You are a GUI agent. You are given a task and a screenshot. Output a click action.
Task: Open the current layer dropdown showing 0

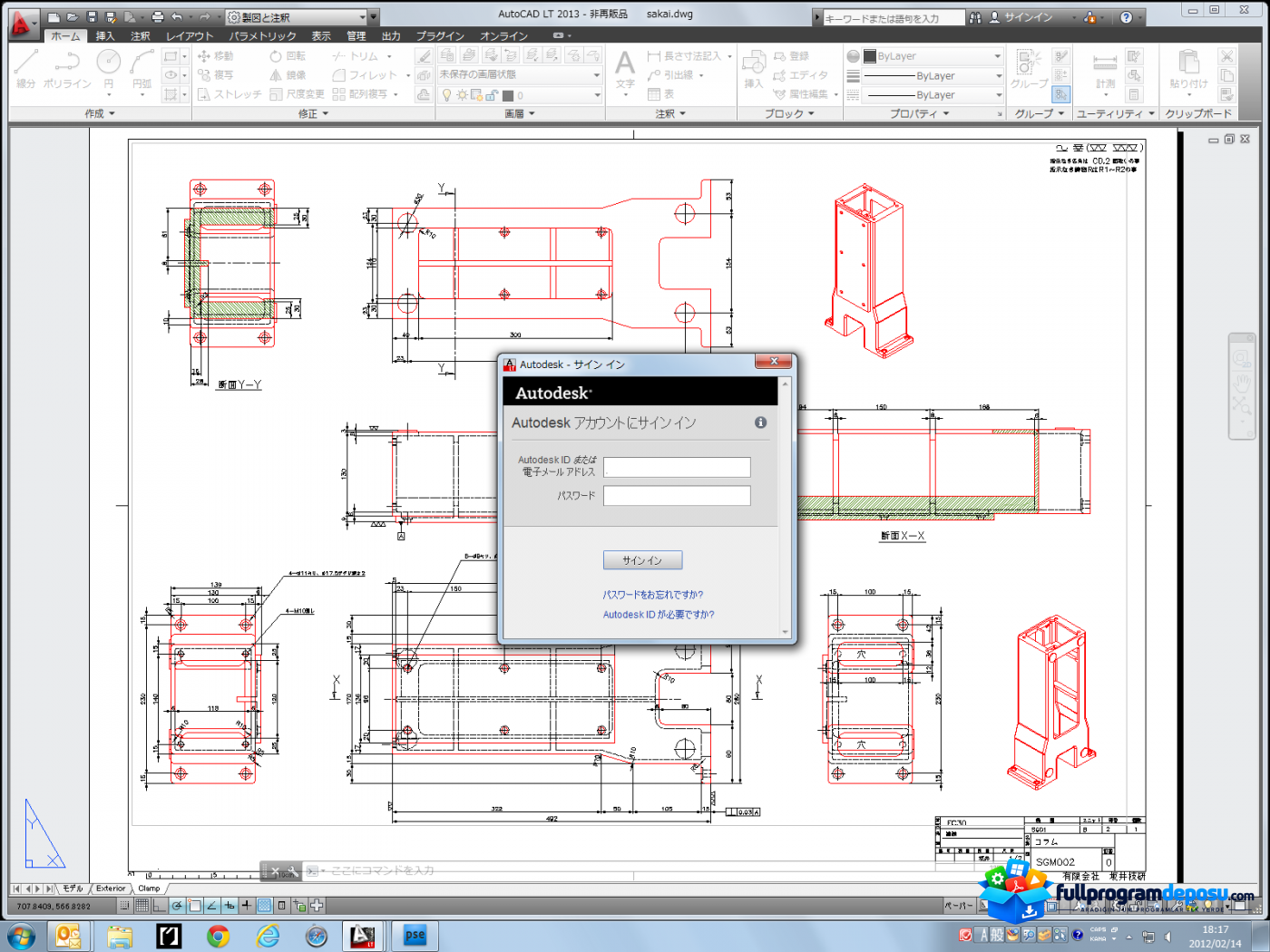pyautogui.click(x=521, y=95)
